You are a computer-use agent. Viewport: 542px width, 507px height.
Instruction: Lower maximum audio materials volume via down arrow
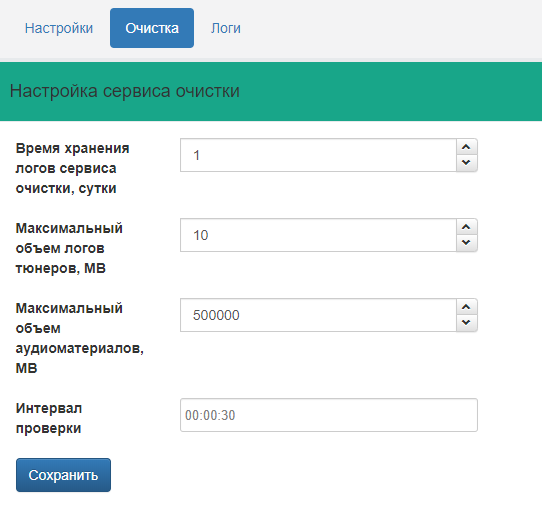click(466, 323)
